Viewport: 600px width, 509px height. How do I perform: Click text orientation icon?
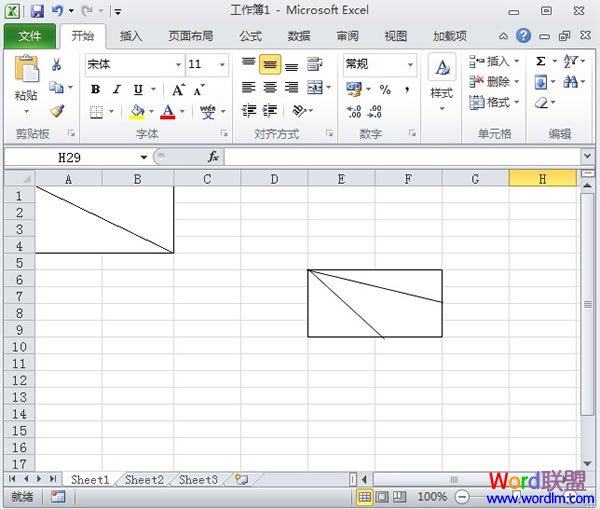pyautogui.click(x=299, y=111)
